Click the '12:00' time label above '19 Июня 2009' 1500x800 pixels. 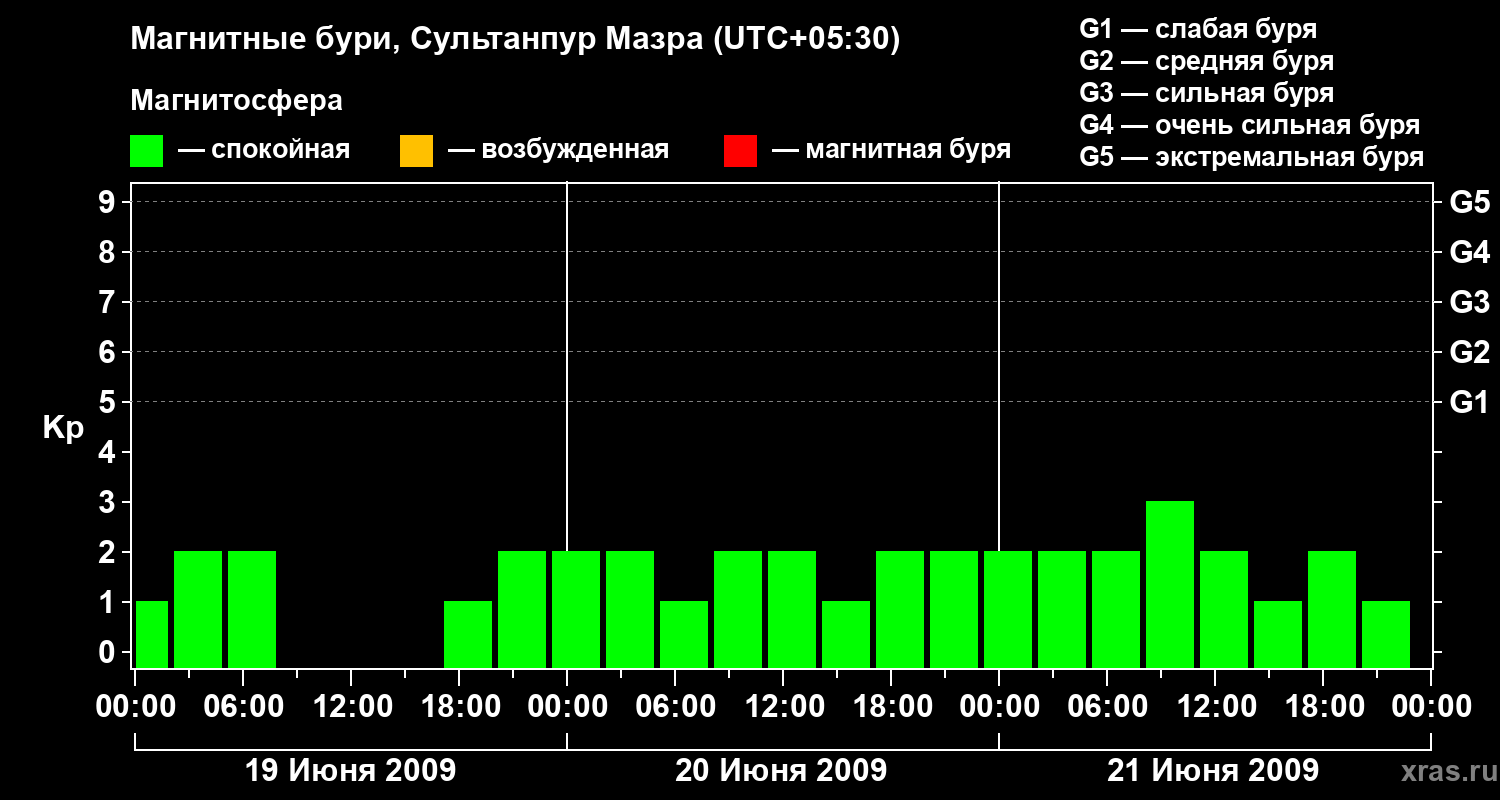[x=352, y=707]
